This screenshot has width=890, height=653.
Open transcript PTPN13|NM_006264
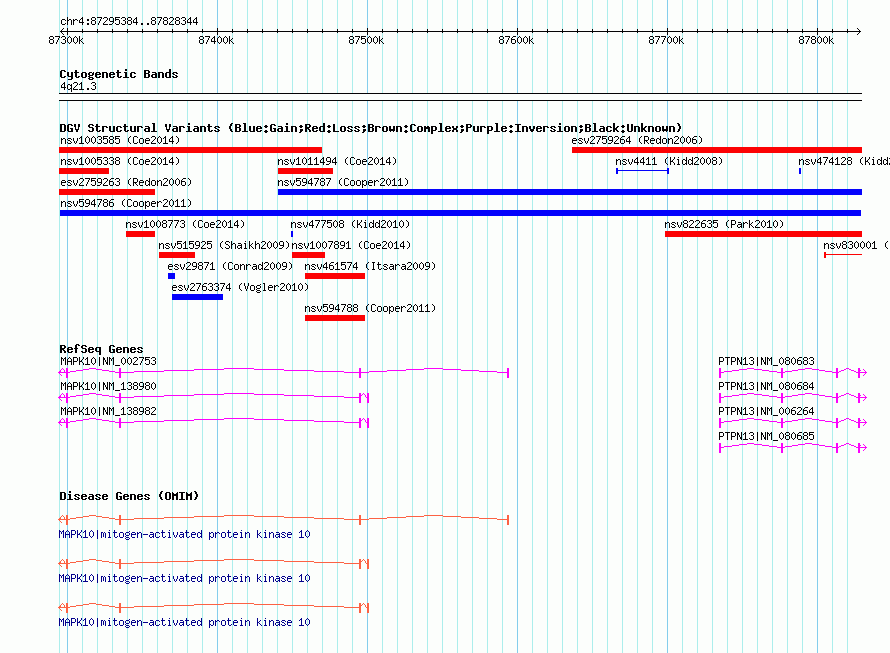point(766,411)
